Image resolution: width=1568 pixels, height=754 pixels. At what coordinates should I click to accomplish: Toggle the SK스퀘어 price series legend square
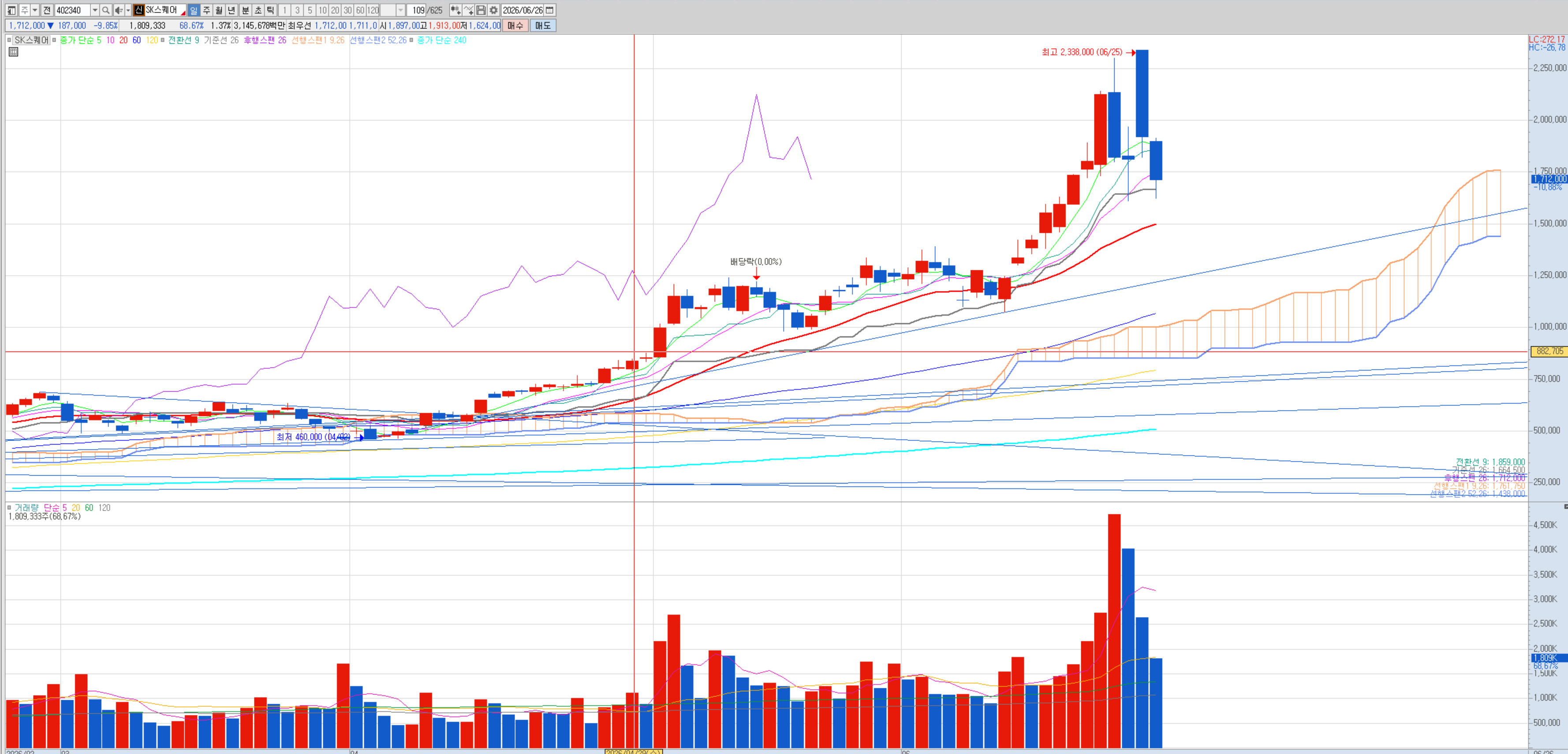[x=9, y=40]
